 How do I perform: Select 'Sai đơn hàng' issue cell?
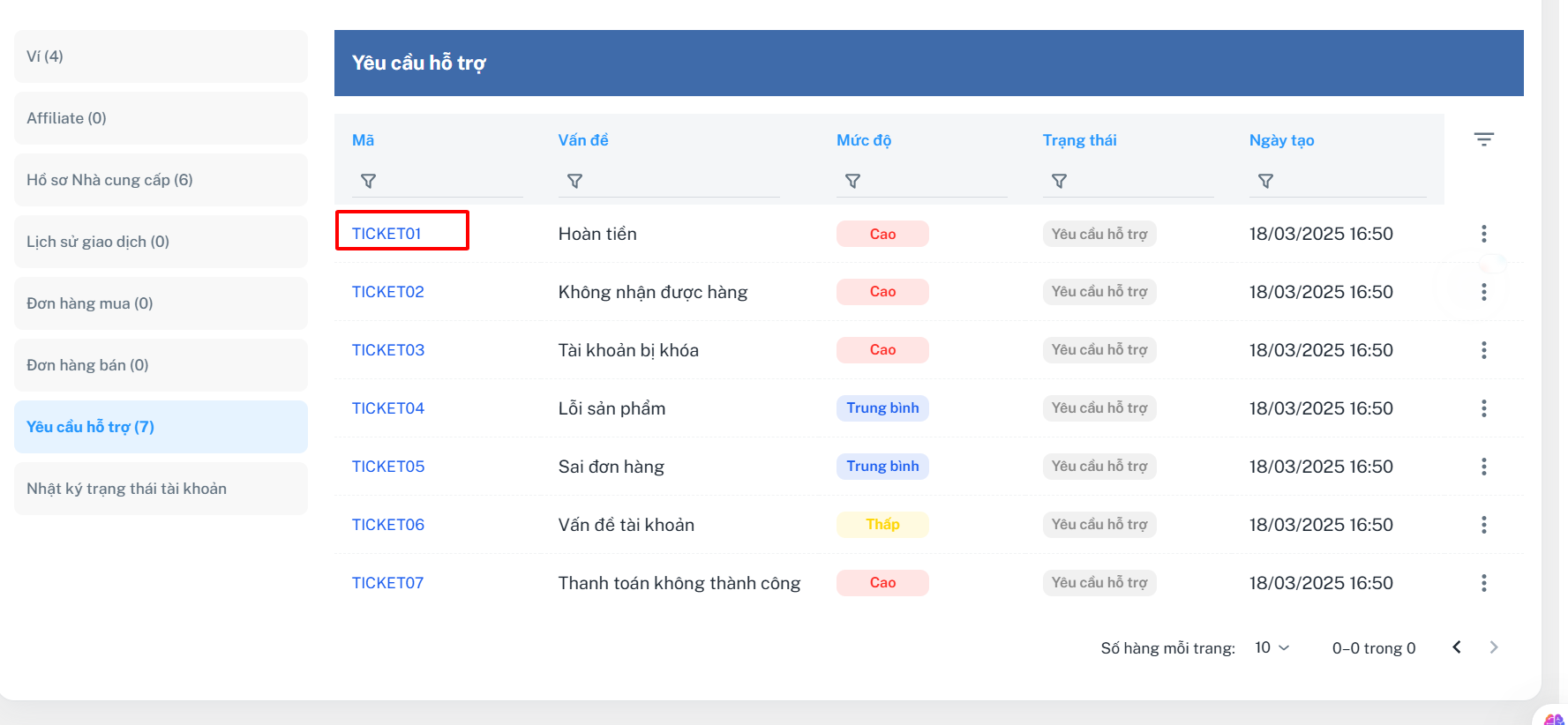(611, 467)
